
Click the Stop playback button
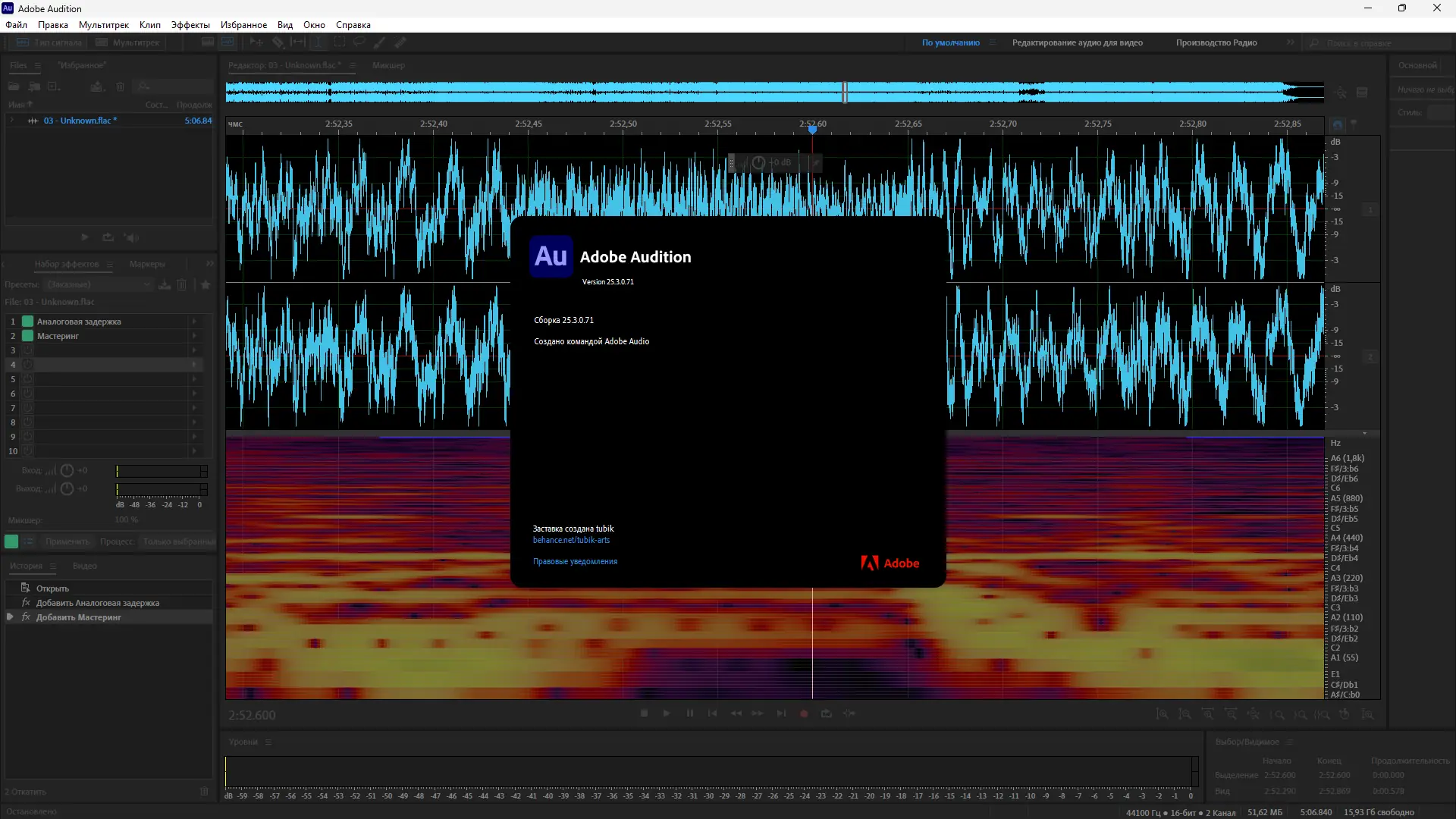[644, 714]
